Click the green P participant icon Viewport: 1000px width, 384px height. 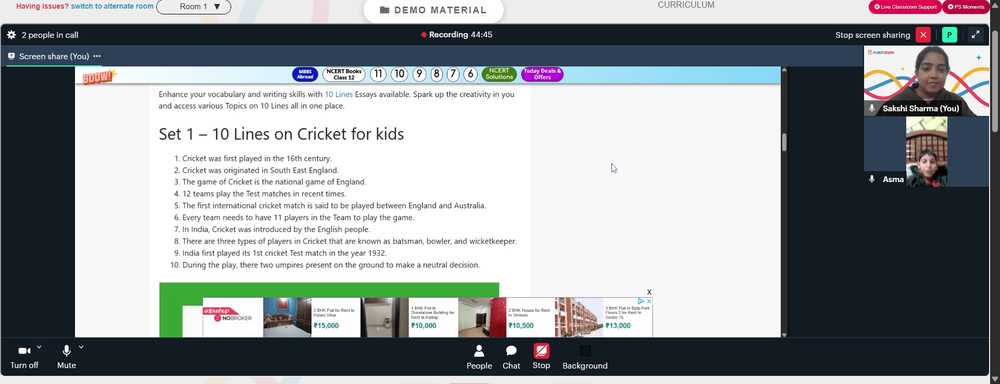(949, 35)
